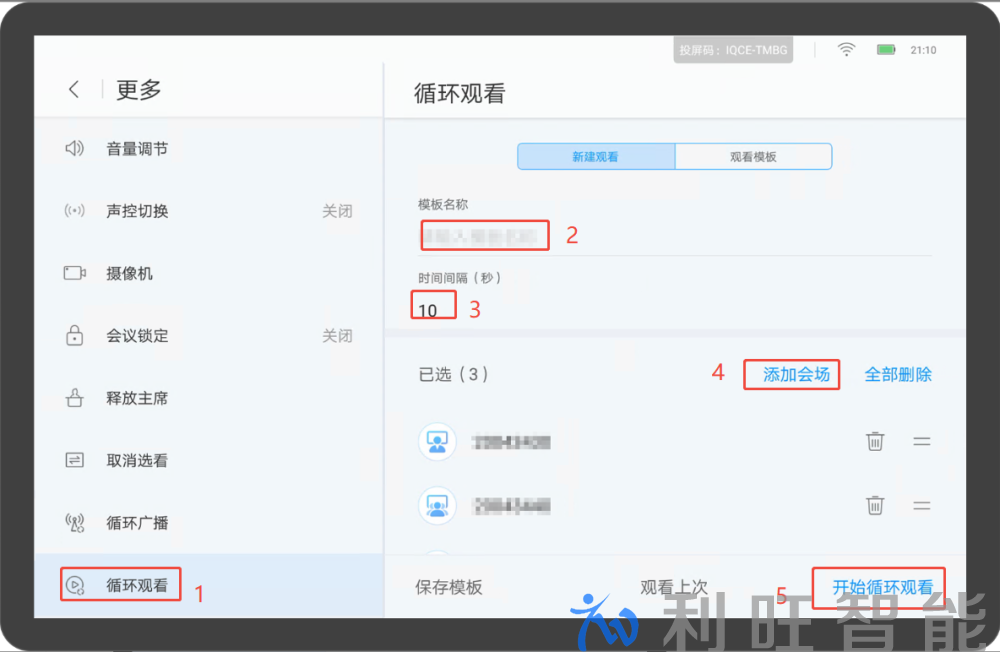Click the 21:10 clock in status bar
The width and height of the screenshot is (1000, 652).
923,50
